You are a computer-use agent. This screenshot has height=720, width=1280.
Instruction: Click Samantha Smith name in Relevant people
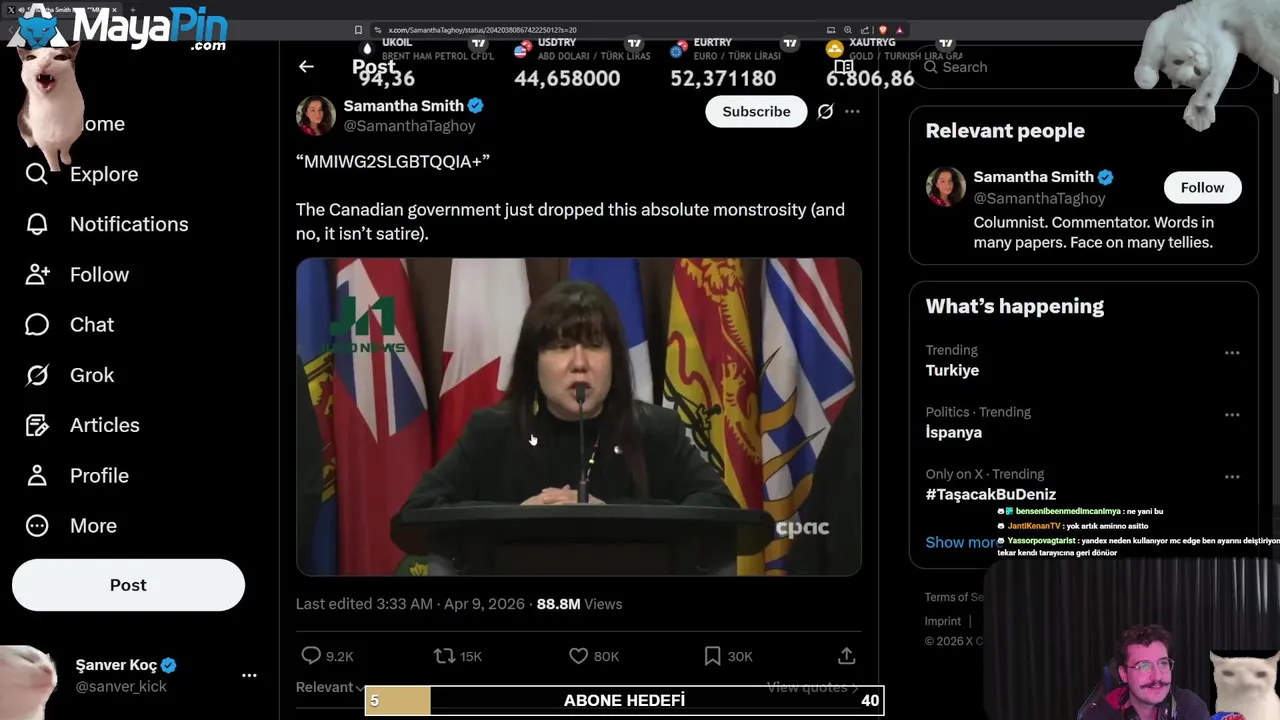pos(1034,177)
